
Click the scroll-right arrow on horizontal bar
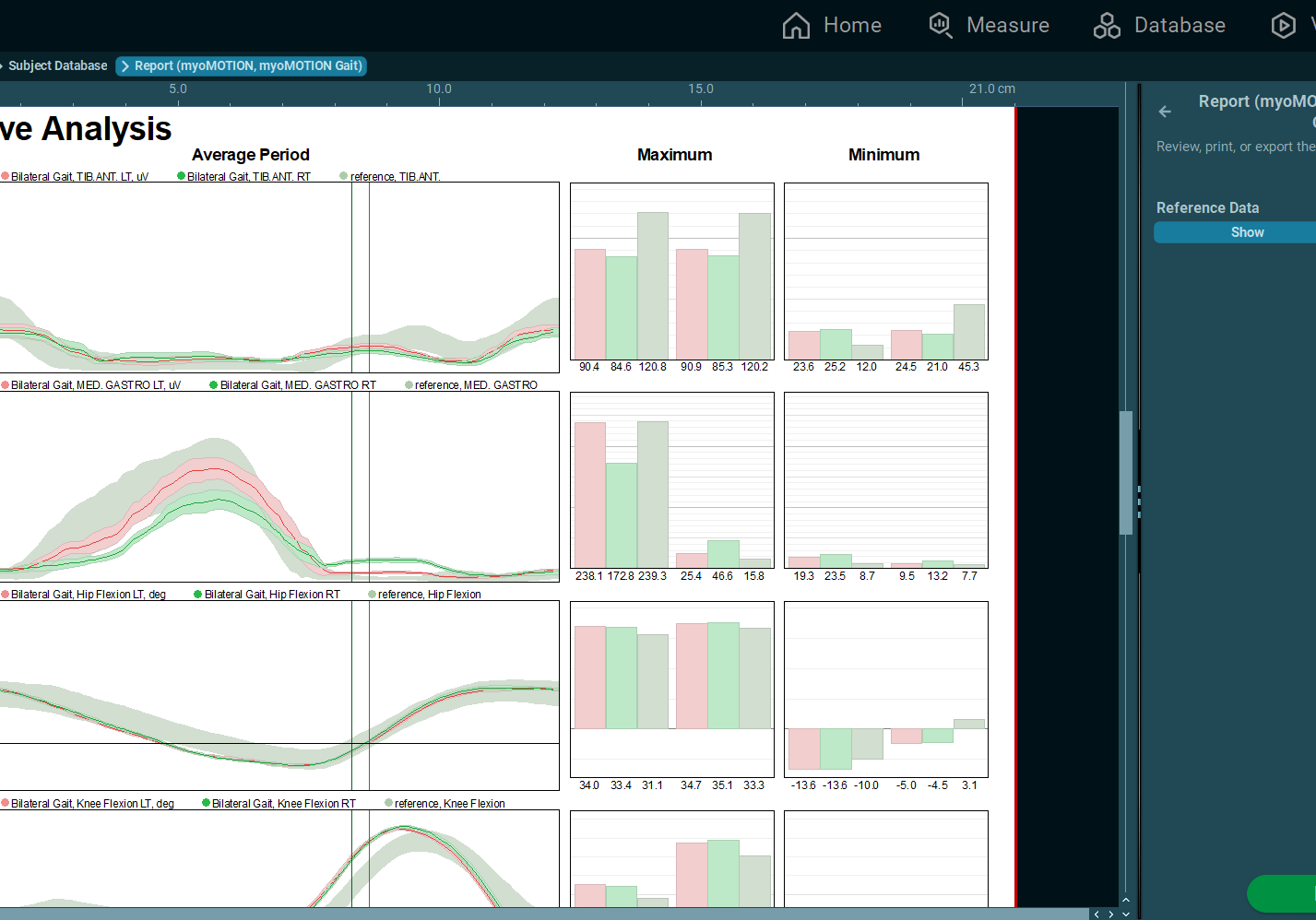coord(1111,914)
